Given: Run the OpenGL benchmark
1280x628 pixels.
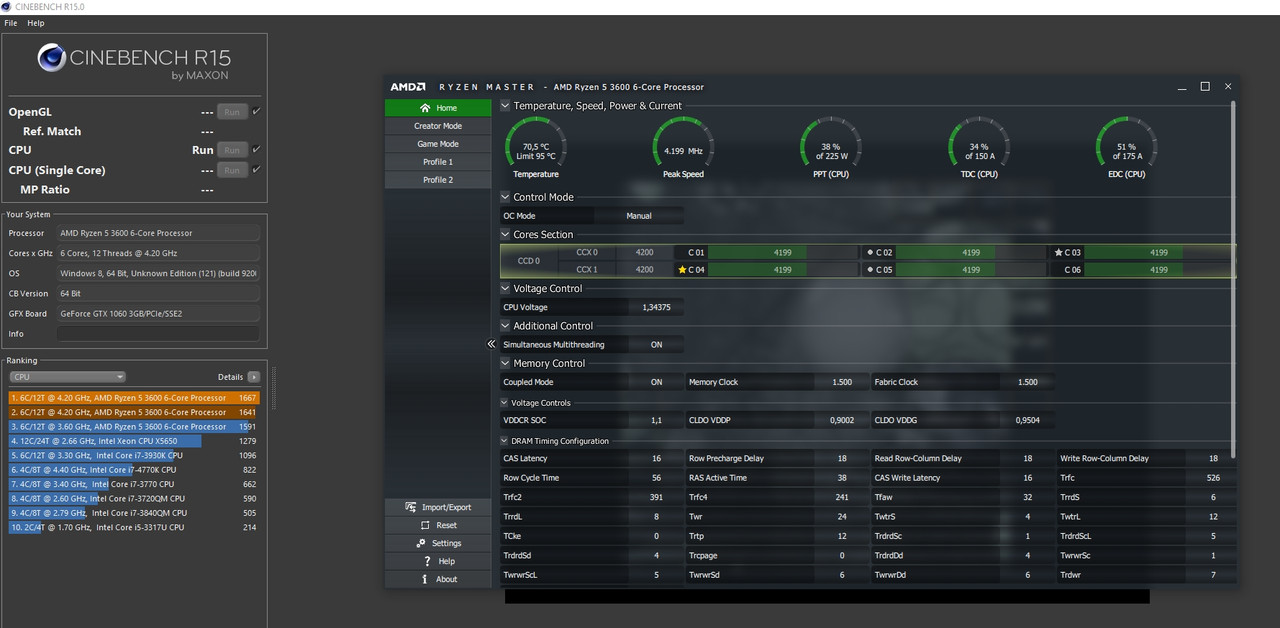Looking at the screenshot, I should (x=232, y=112).
